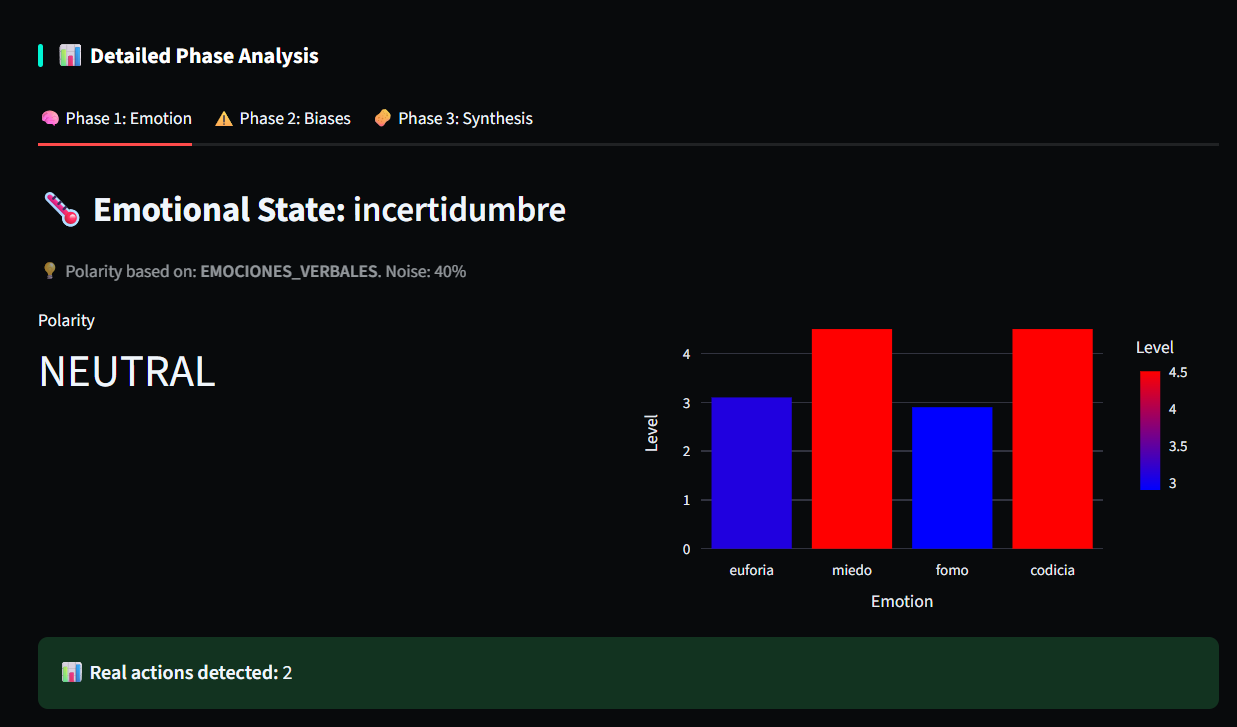Click the NEUTRAL polarity value
The width and height of the screenshot is (1237, 727).
tap(127, 372)
